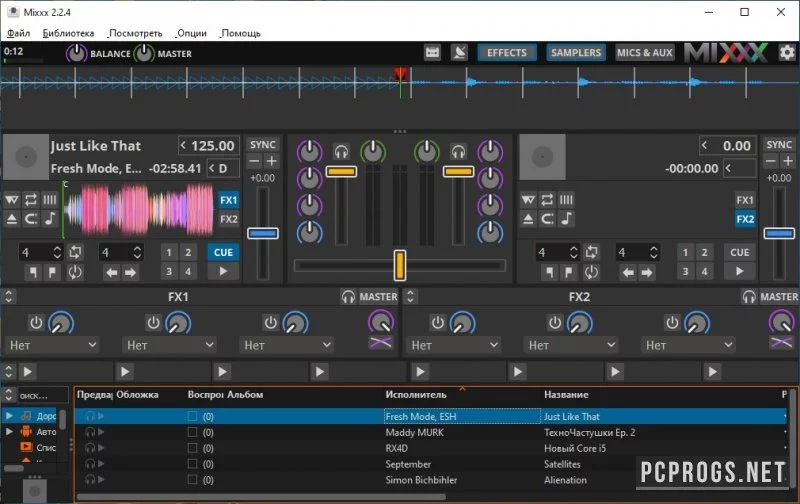Open the Помощь menu
The image size is (800, 504).
click(240, 33)
